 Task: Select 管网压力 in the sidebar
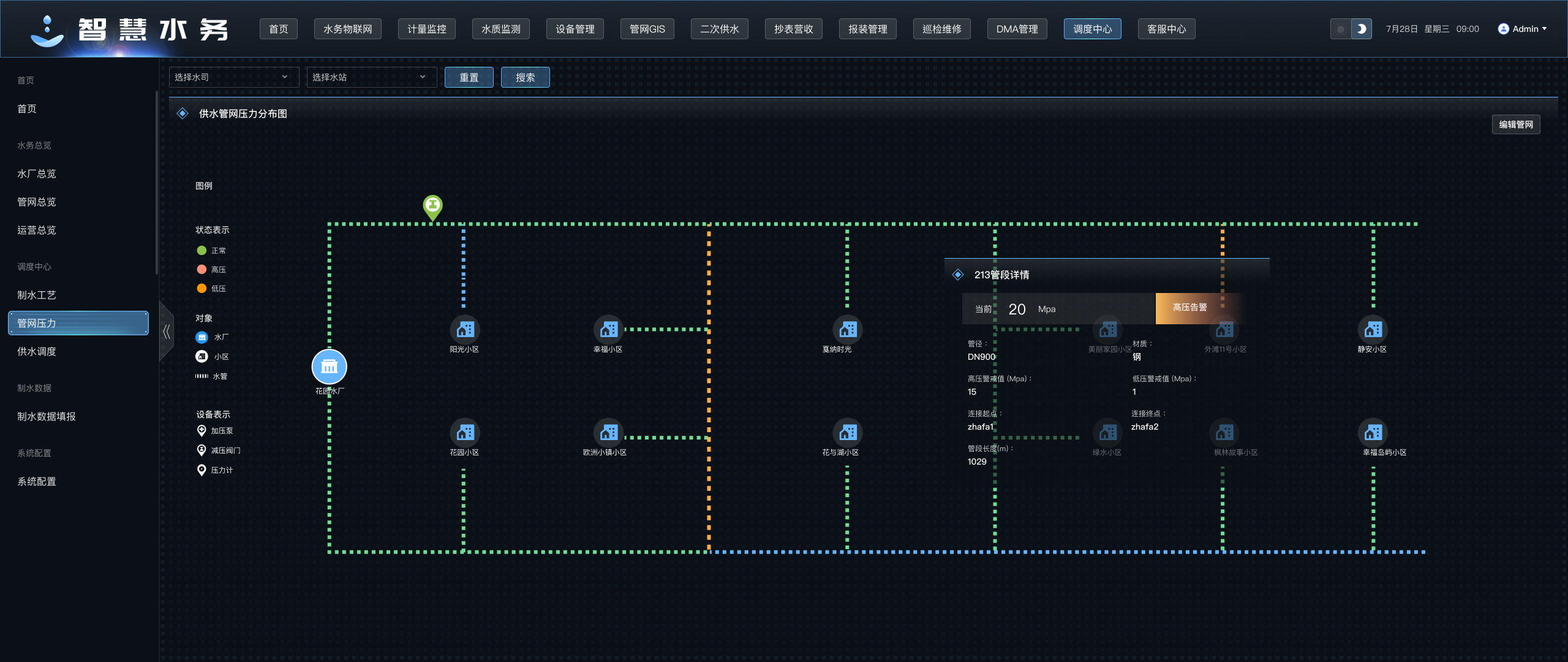tap(78, 323)
